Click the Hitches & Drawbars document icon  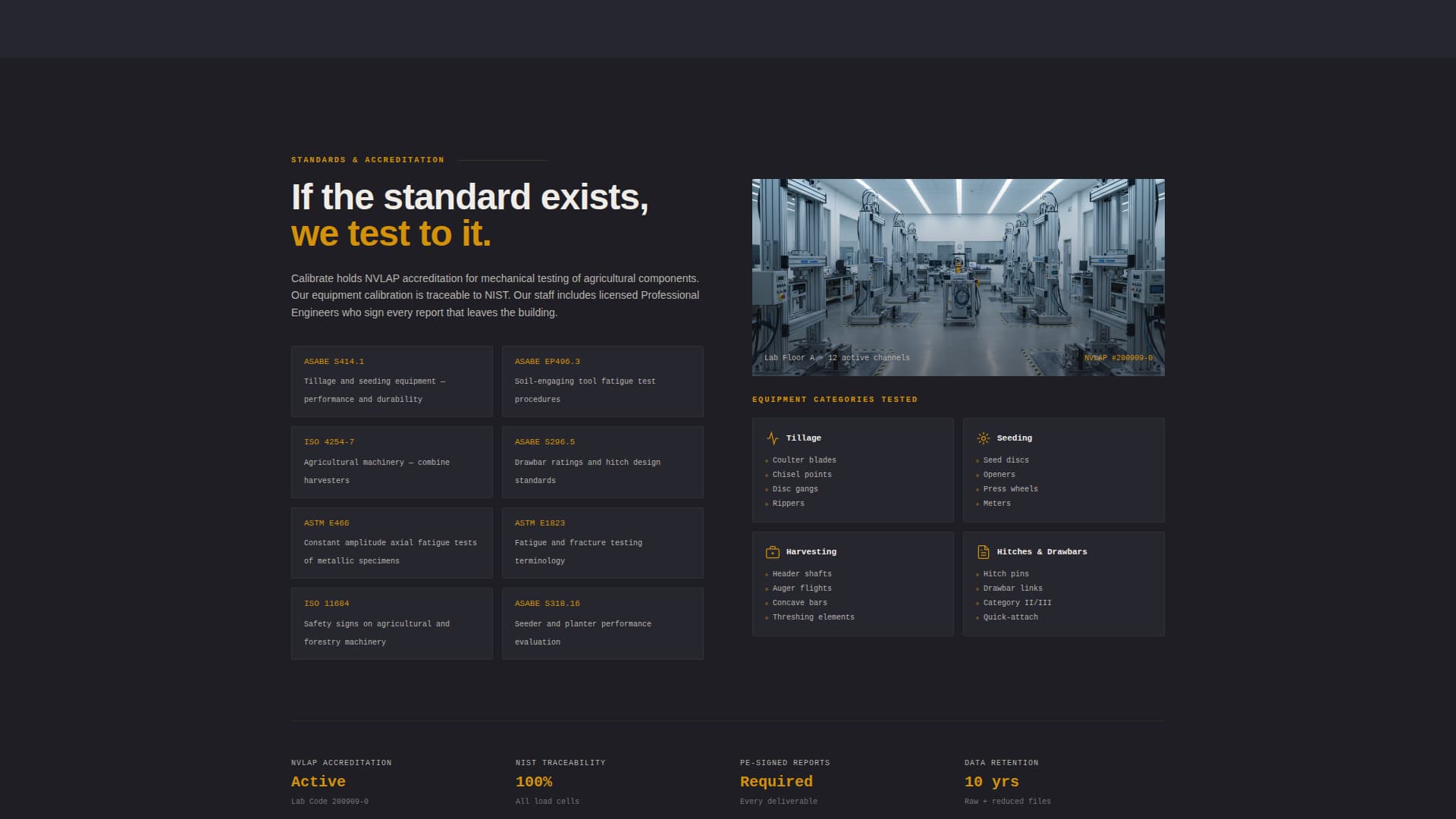coord(983,552)
